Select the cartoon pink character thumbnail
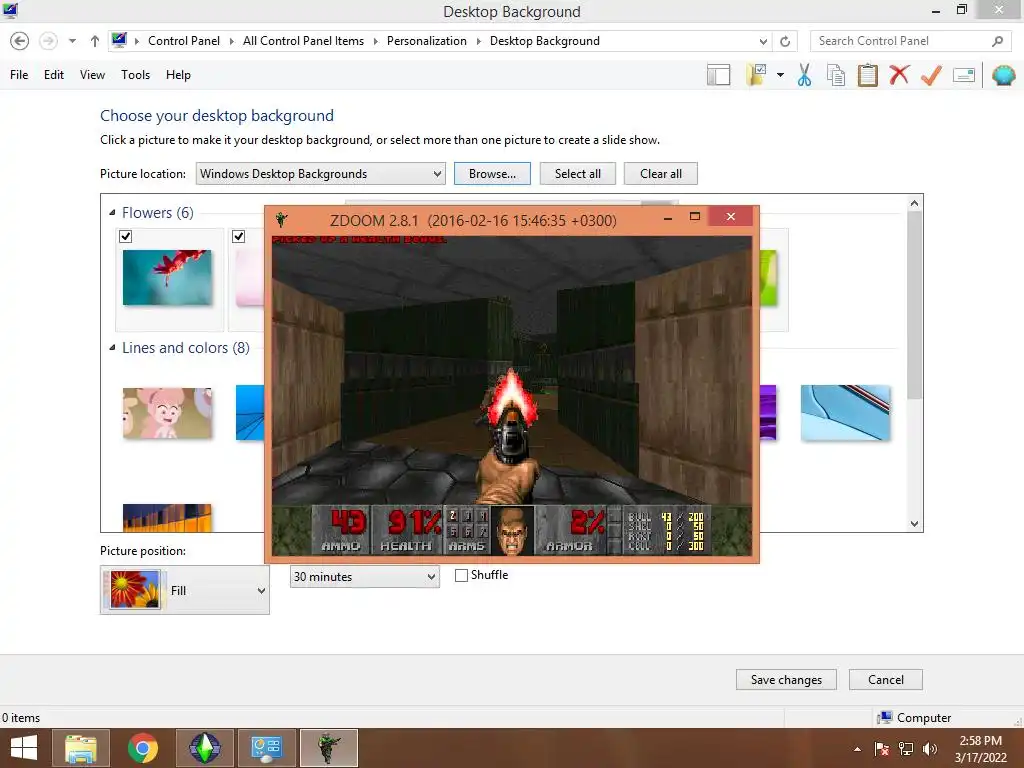Image resolution: width=1024 pixels, height=768 pixels. 167,413
